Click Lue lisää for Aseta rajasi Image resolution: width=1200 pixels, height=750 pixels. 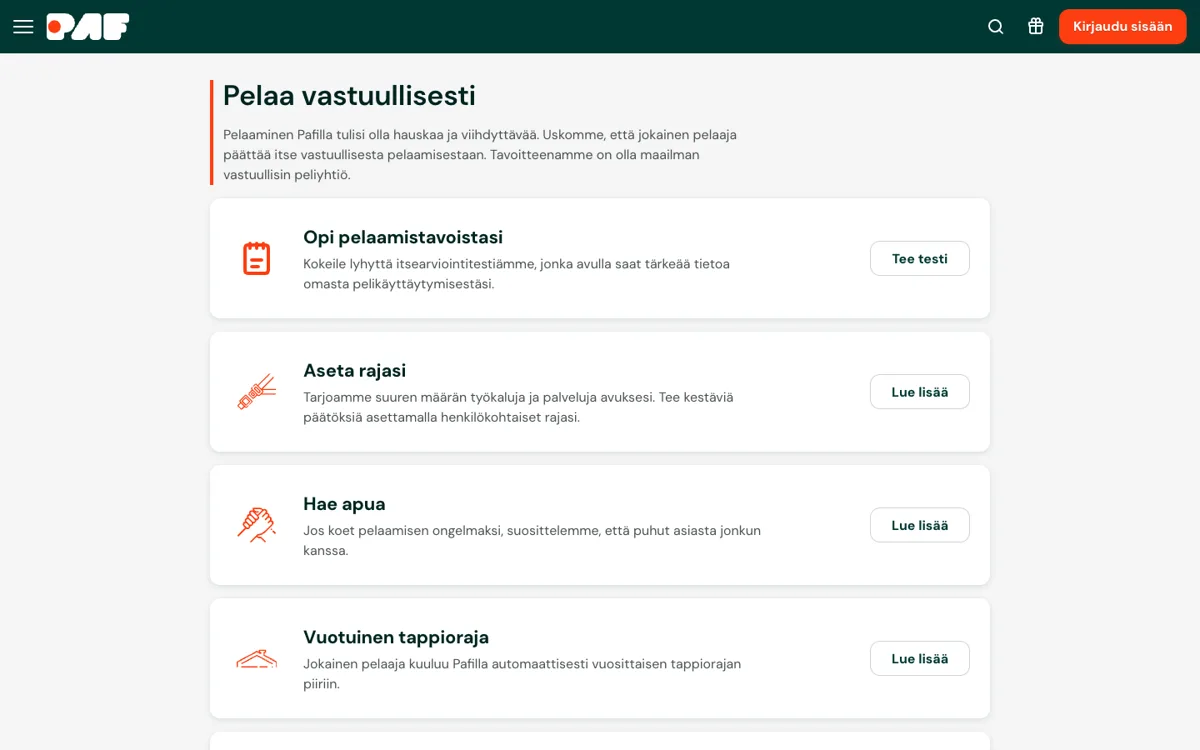coord(919,392)
